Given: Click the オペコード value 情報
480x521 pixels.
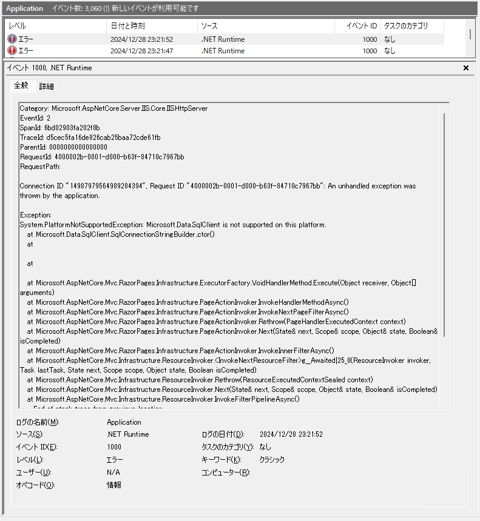Looking at the screenshot, I should coord(114,485).
